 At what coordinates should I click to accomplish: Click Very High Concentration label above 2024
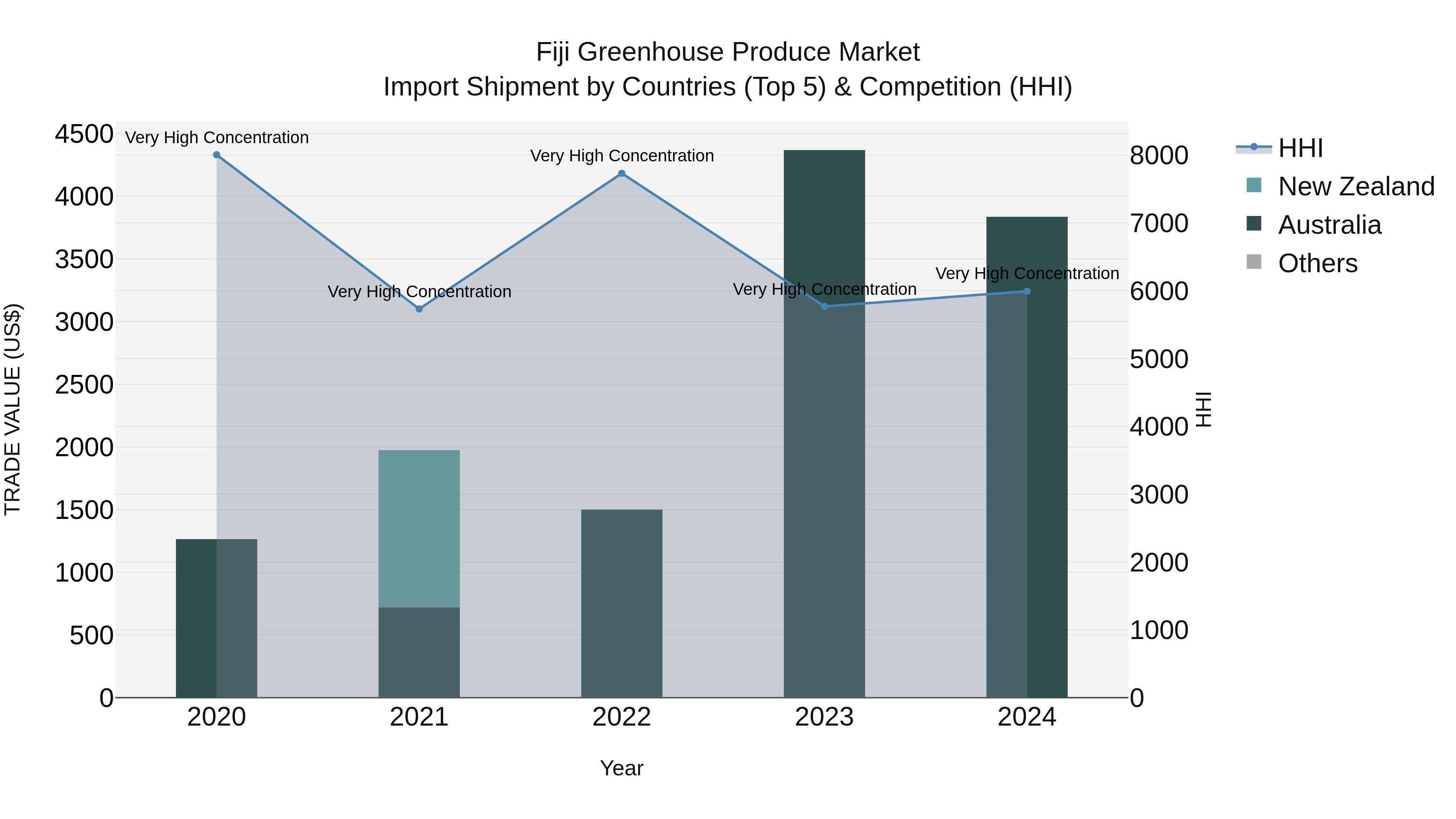tap(1028, 273)
